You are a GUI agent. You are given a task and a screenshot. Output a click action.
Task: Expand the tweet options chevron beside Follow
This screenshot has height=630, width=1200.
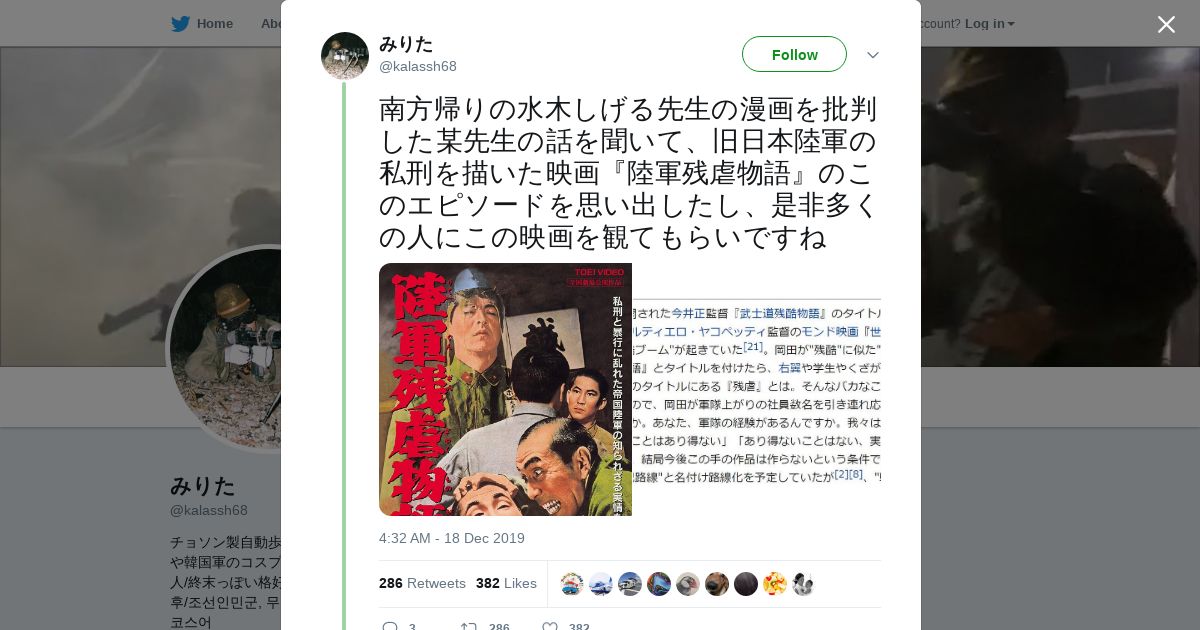(x=873, y=55)
